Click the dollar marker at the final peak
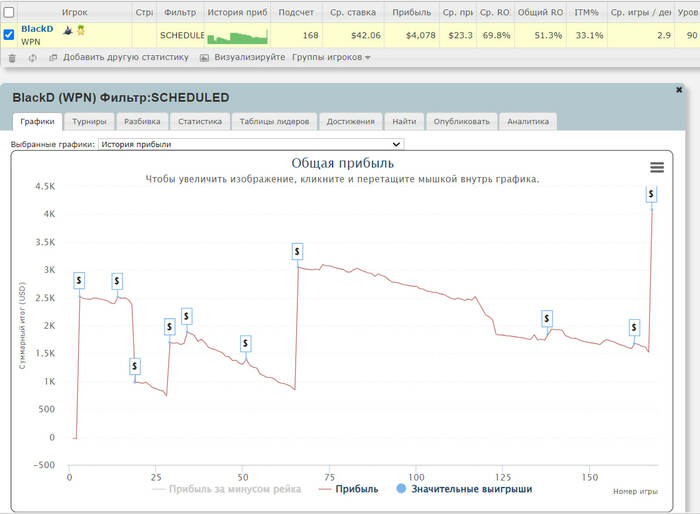The image size is (700, 514). tap(651, 194)
